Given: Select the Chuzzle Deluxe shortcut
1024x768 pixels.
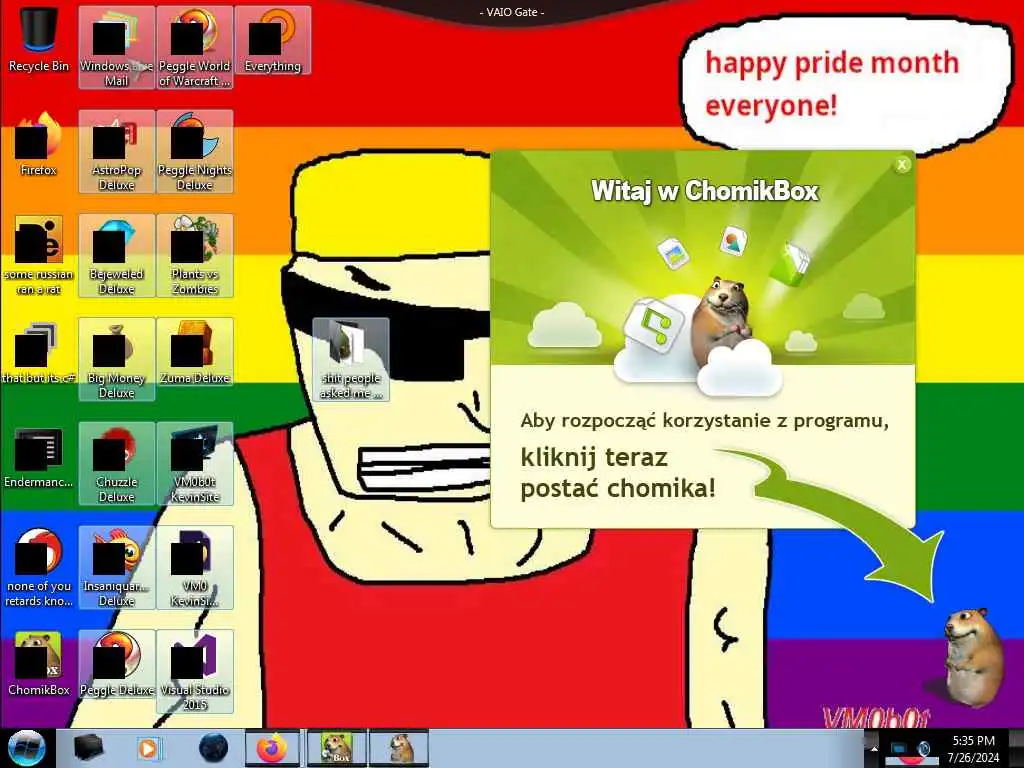Looking at the screenshot, I should (x=116, y=463).
